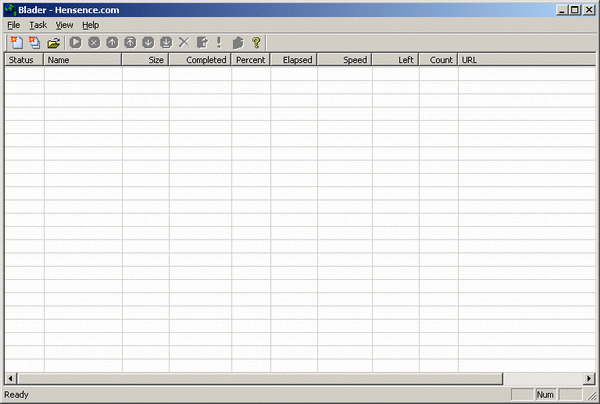Click the Stop task circle-X icon

coord(94,42)
